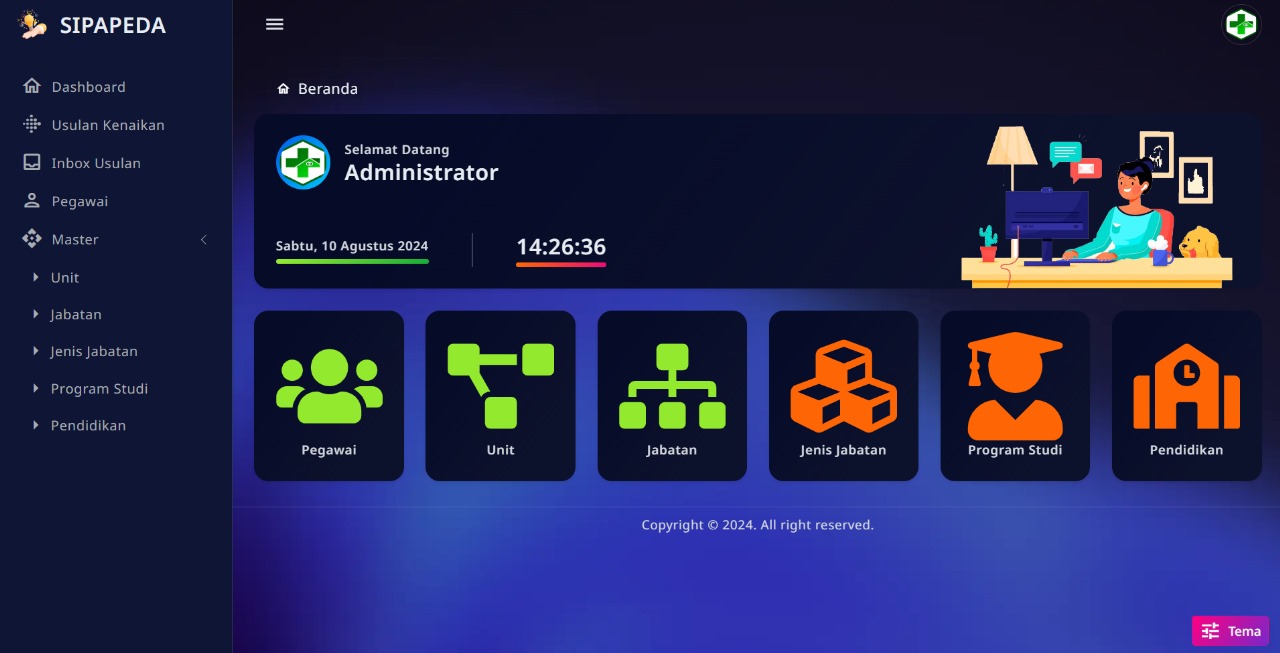Expand the Jenis Jabatan sidebar item
1280x653 pixels.
(x=94, y=352)
